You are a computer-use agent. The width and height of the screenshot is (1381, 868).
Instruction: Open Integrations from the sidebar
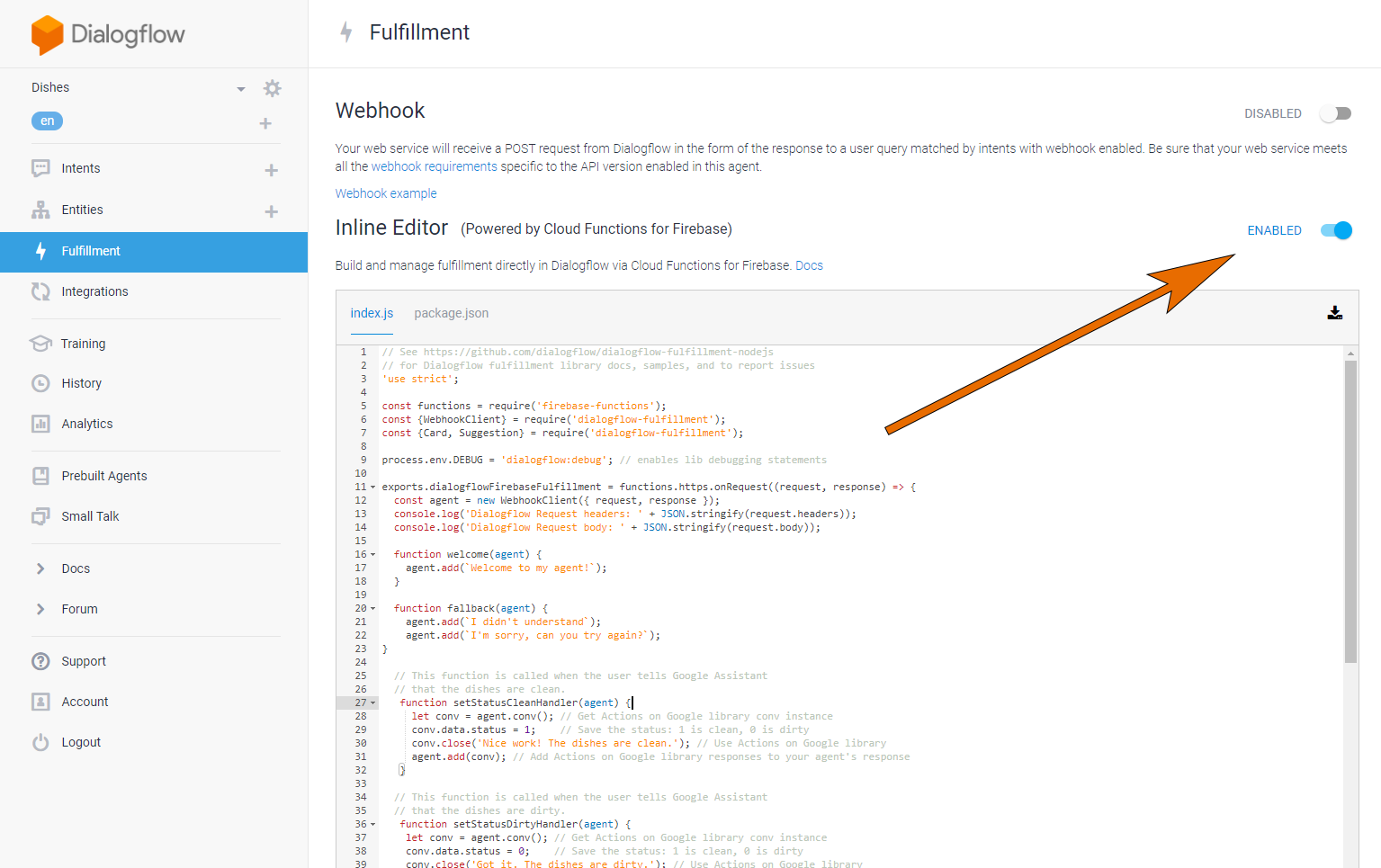40,291
